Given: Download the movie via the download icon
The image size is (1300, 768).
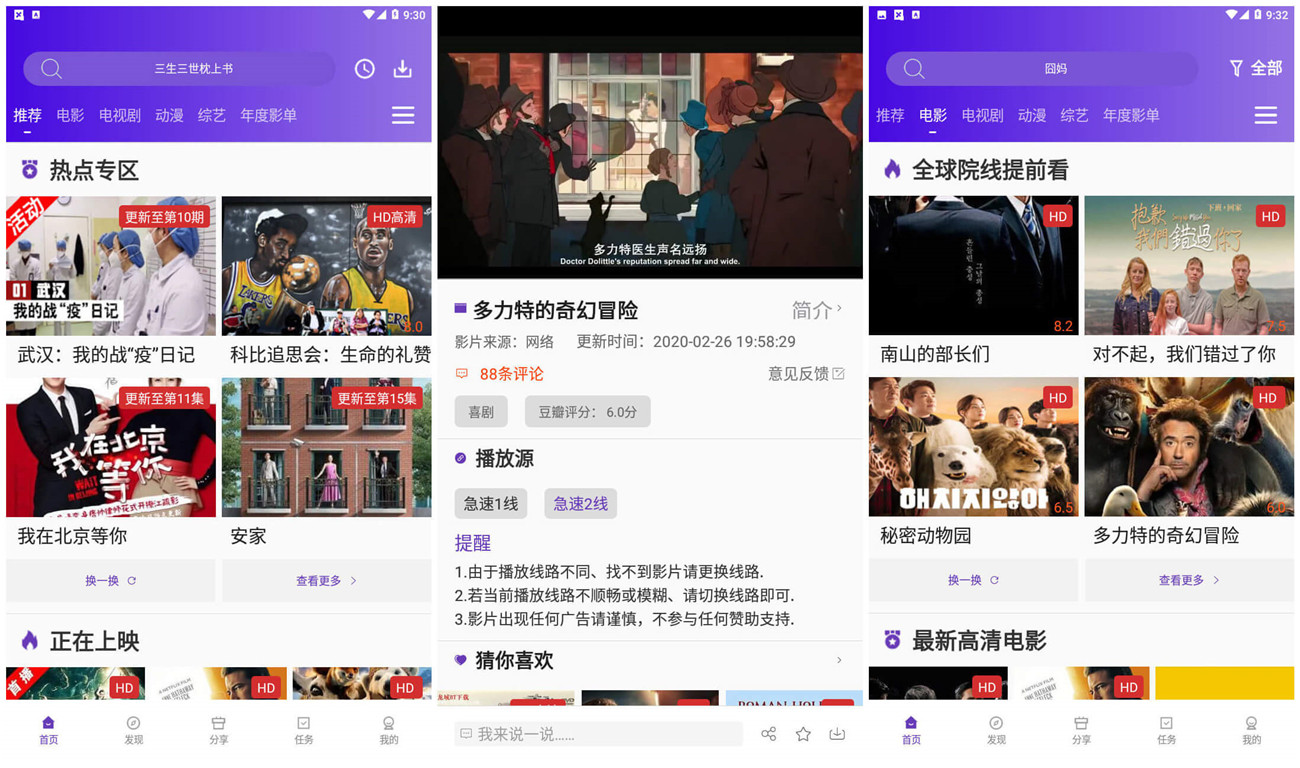Looking at the screenshot, I should click(837, 733).
